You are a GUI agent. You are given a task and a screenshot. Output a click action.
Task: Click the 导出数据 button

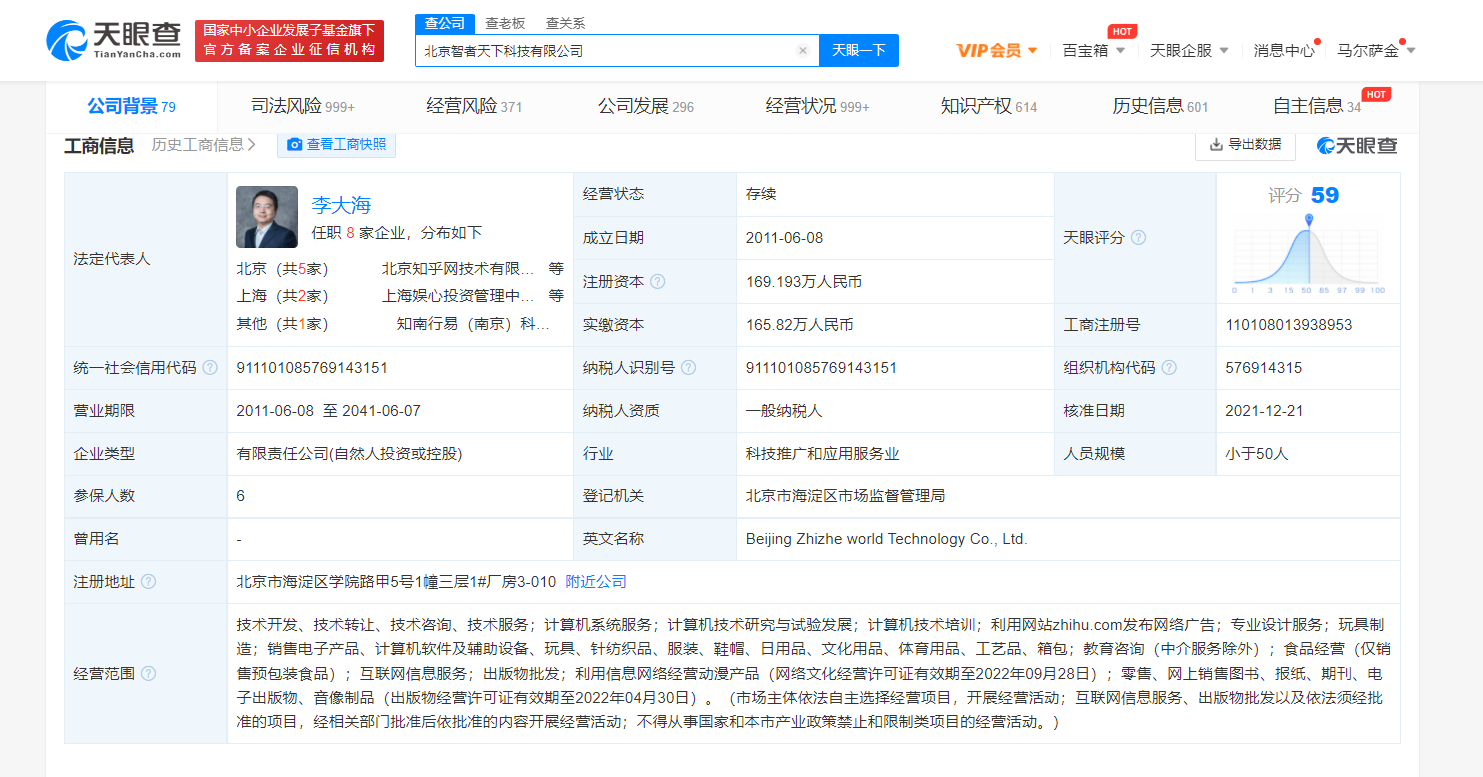pos(1245,144)
